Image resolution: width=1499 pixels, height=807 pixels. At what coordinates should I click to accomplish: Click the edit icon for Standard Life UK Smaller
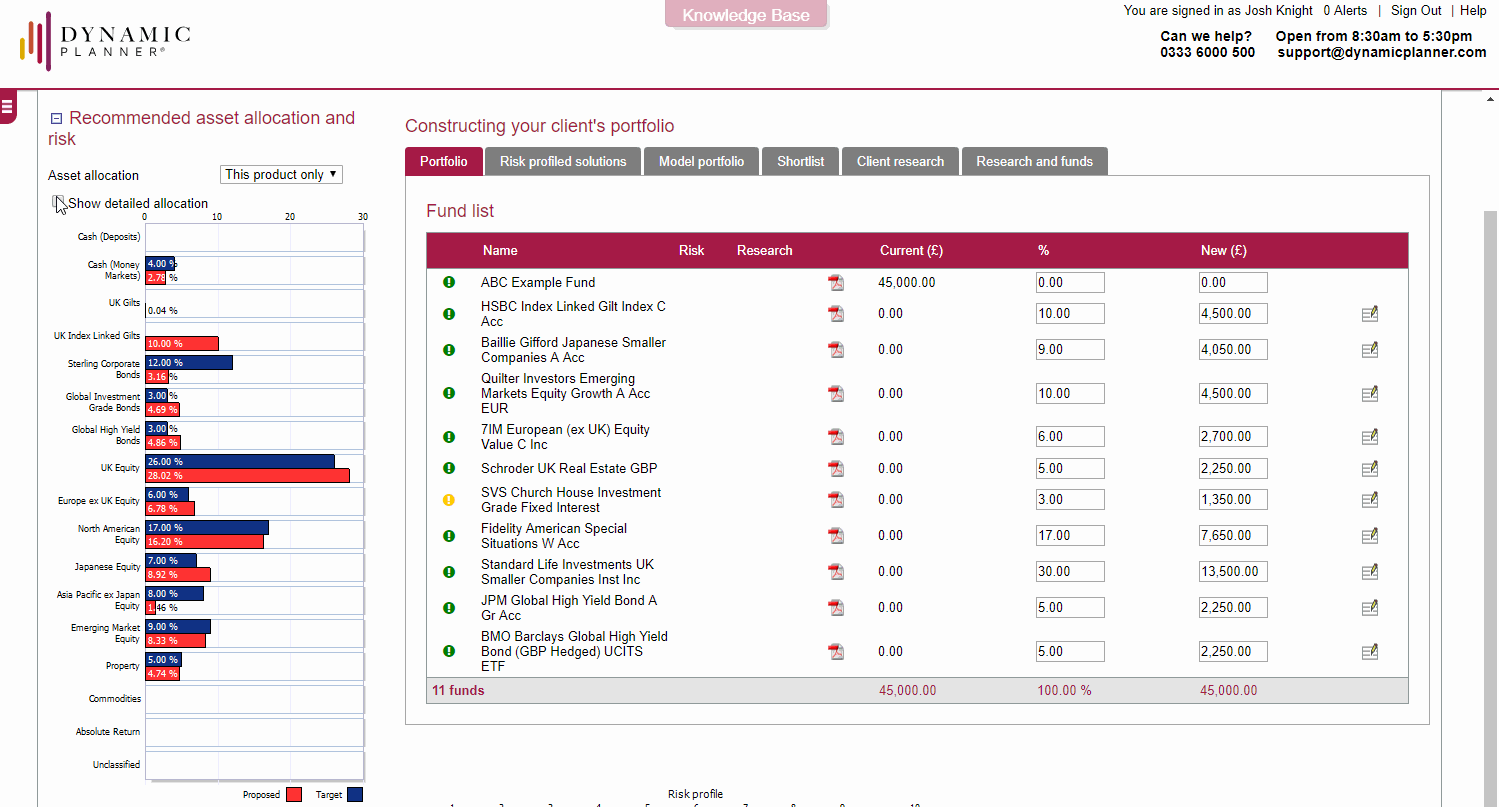1370,572
